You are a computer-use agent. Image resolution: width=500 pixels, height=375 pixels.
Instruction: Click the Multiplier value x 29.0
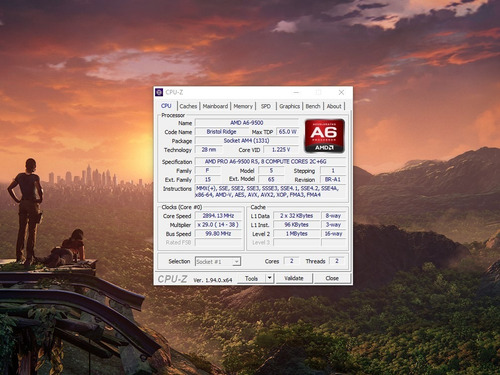click(218, 225)
